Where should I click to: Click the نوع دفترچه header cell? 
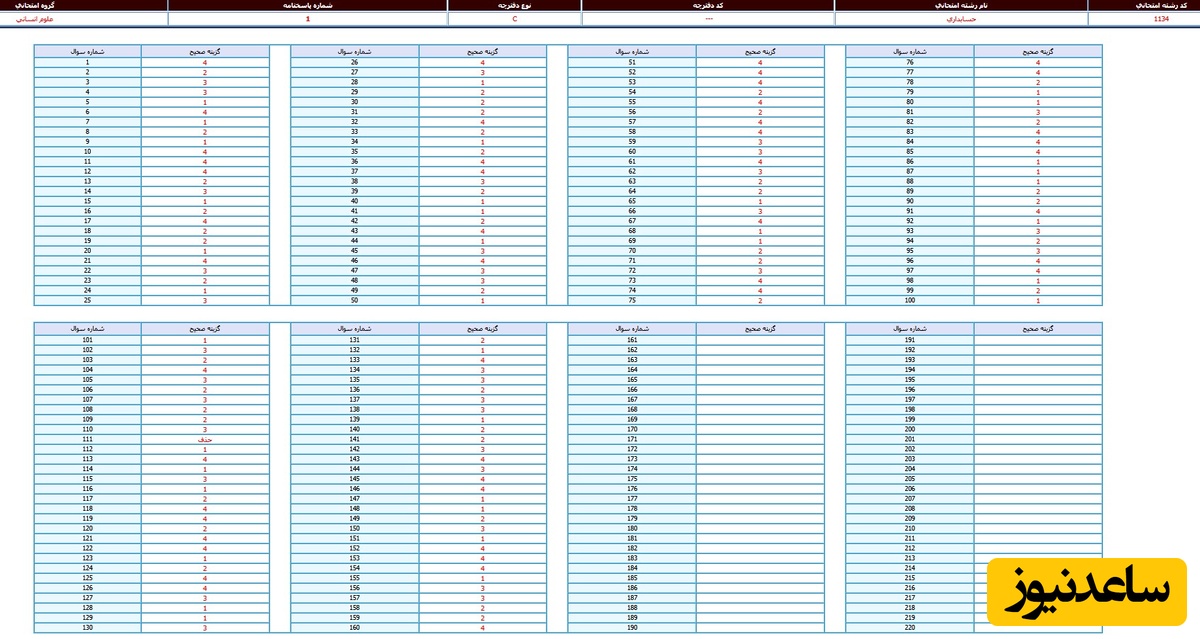click(x=514, y=6)
